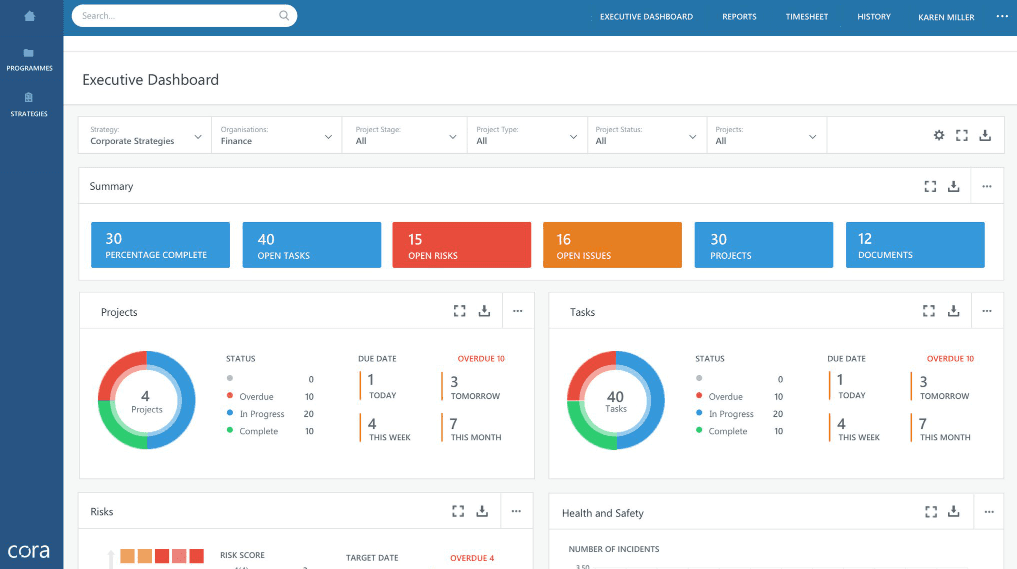1017x569 pixels.
Task: Open the Projects filter dropdown
Action: [766, 136]
